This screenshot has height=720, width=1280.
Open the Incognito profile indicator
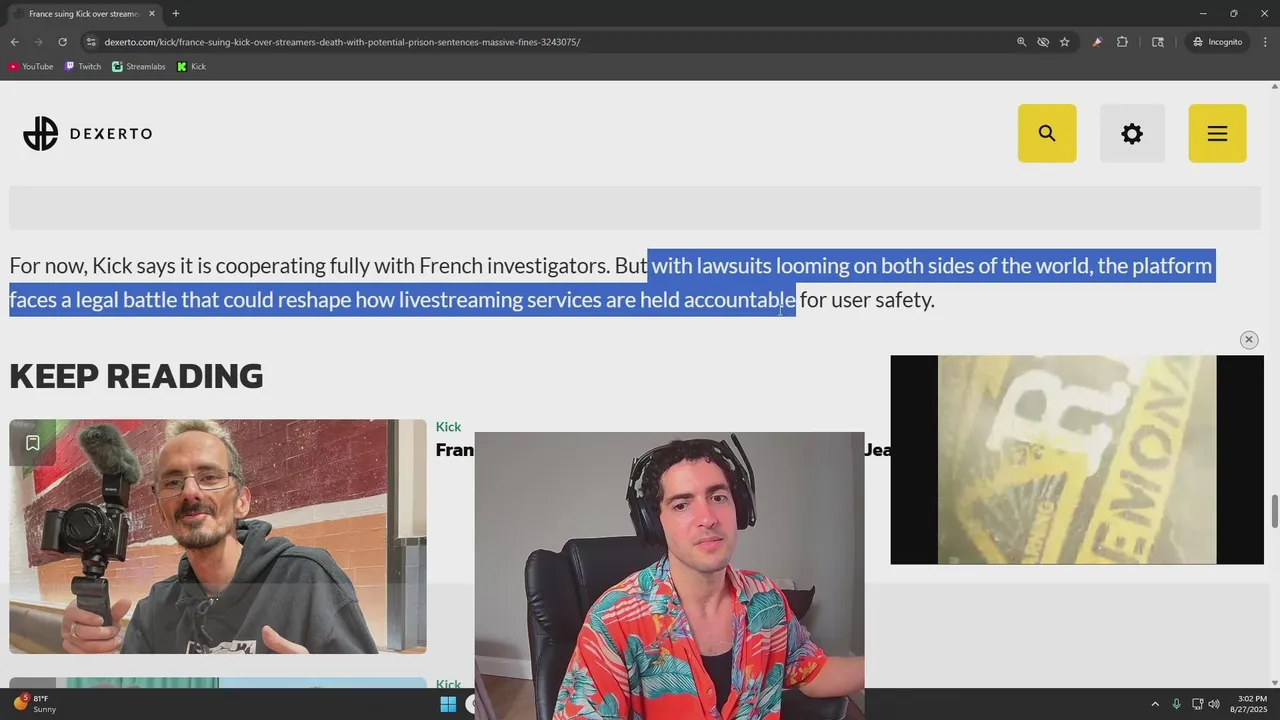[1217, 42]
